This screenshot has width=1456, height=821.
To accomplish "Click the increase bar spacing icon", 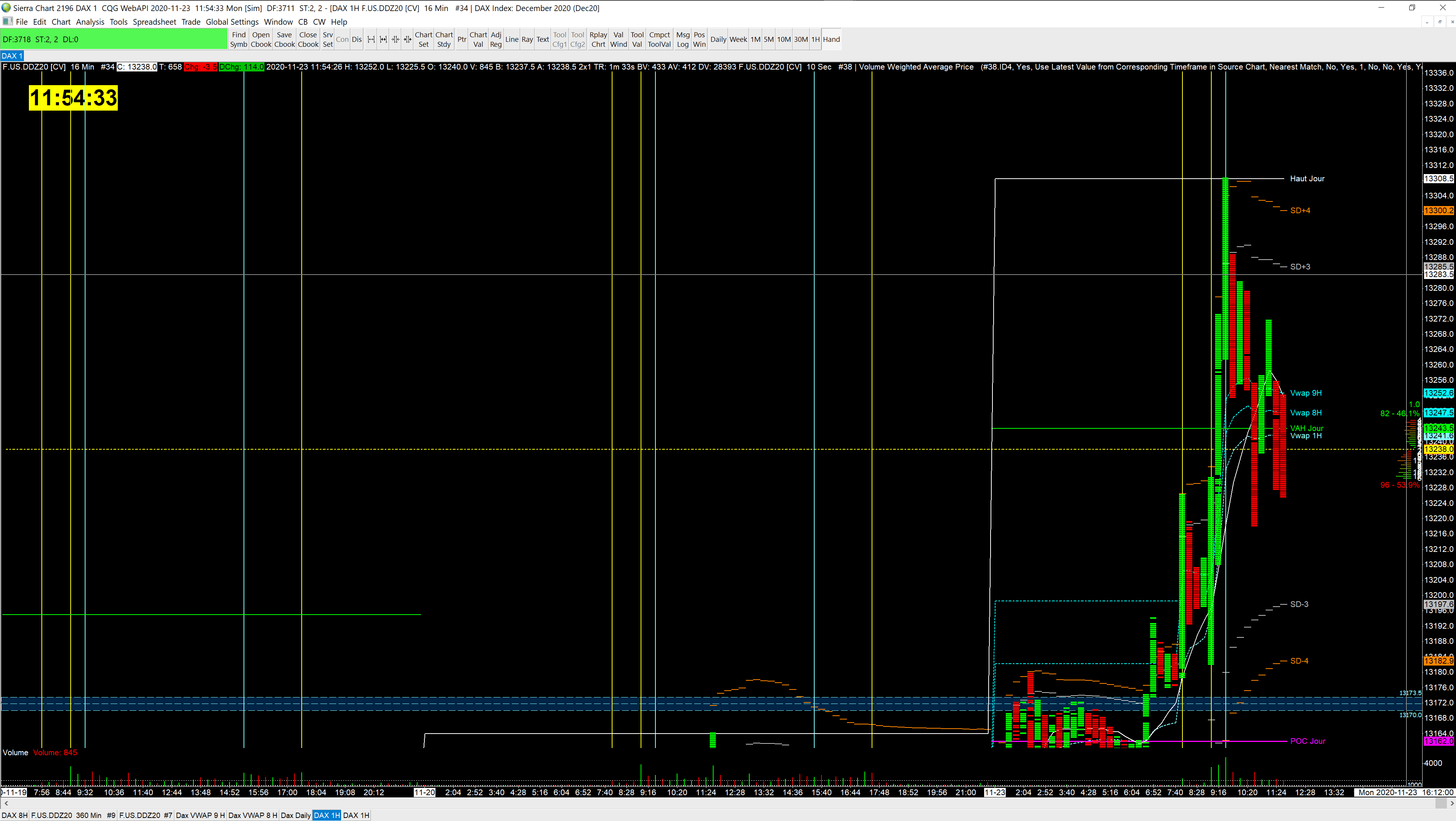I will (371, 40).
